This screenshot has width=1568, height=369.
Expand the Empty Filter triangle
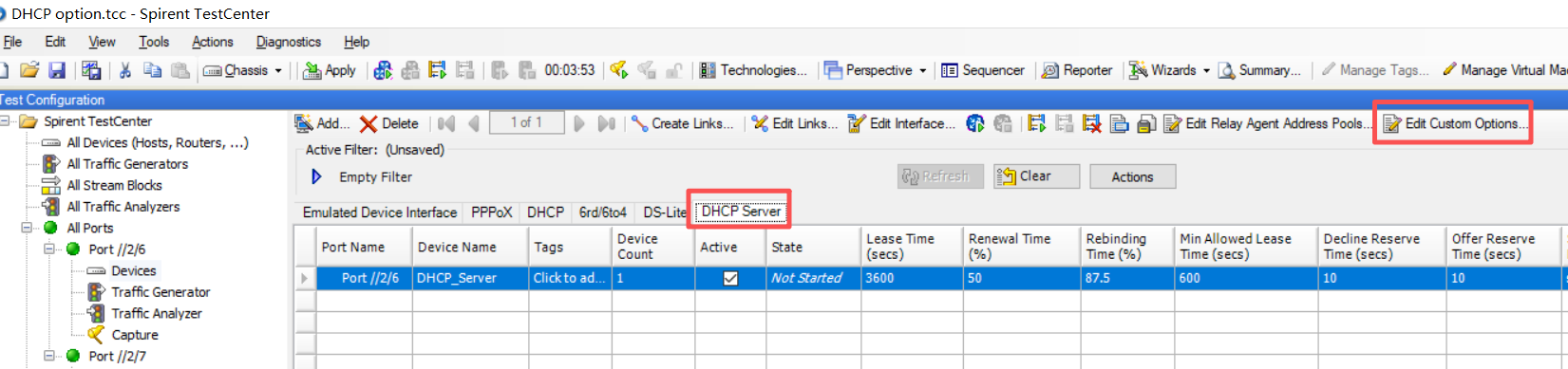(x=317, y=176)
